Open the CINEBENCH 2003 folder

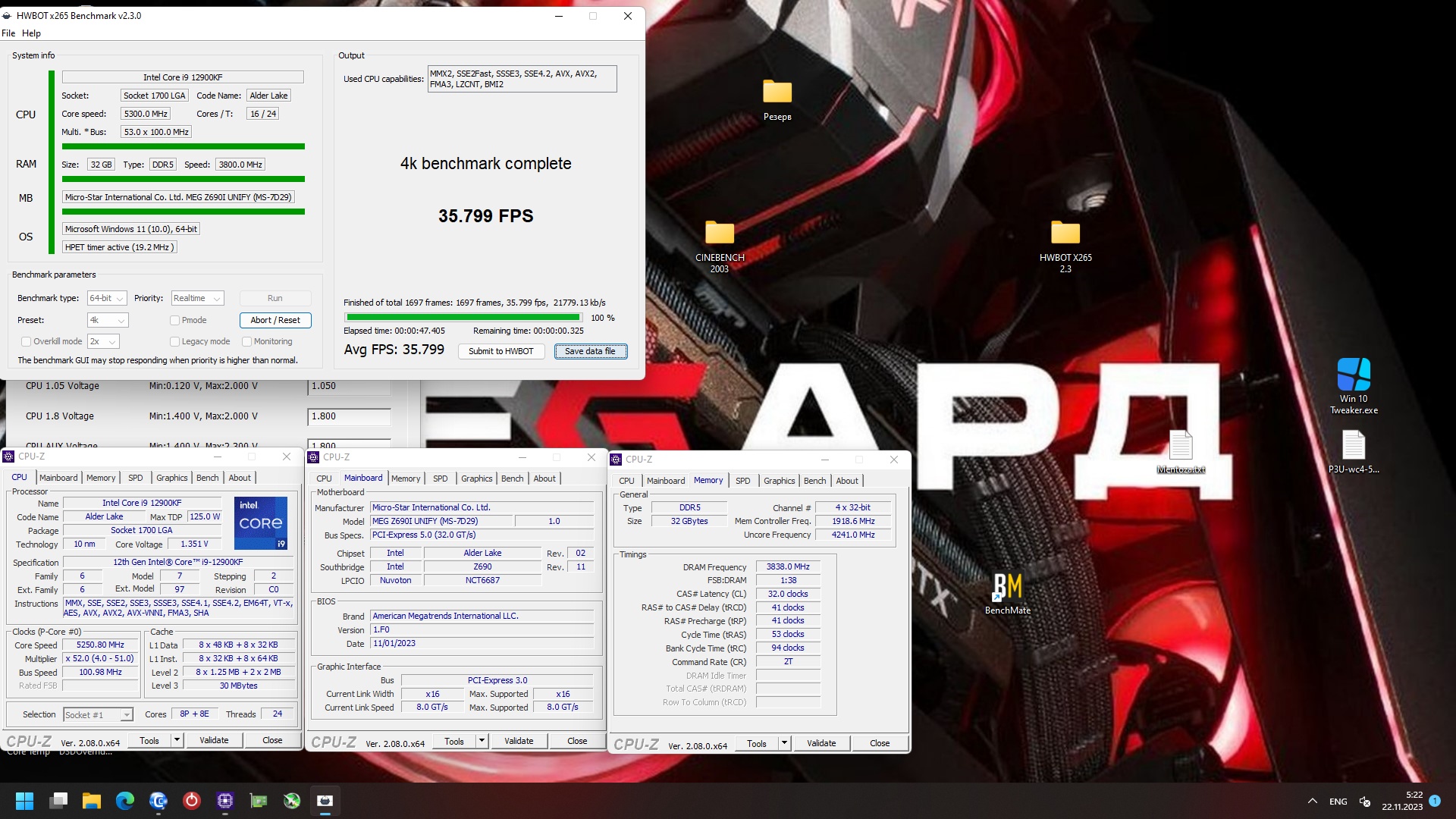(x=720, y=246)
